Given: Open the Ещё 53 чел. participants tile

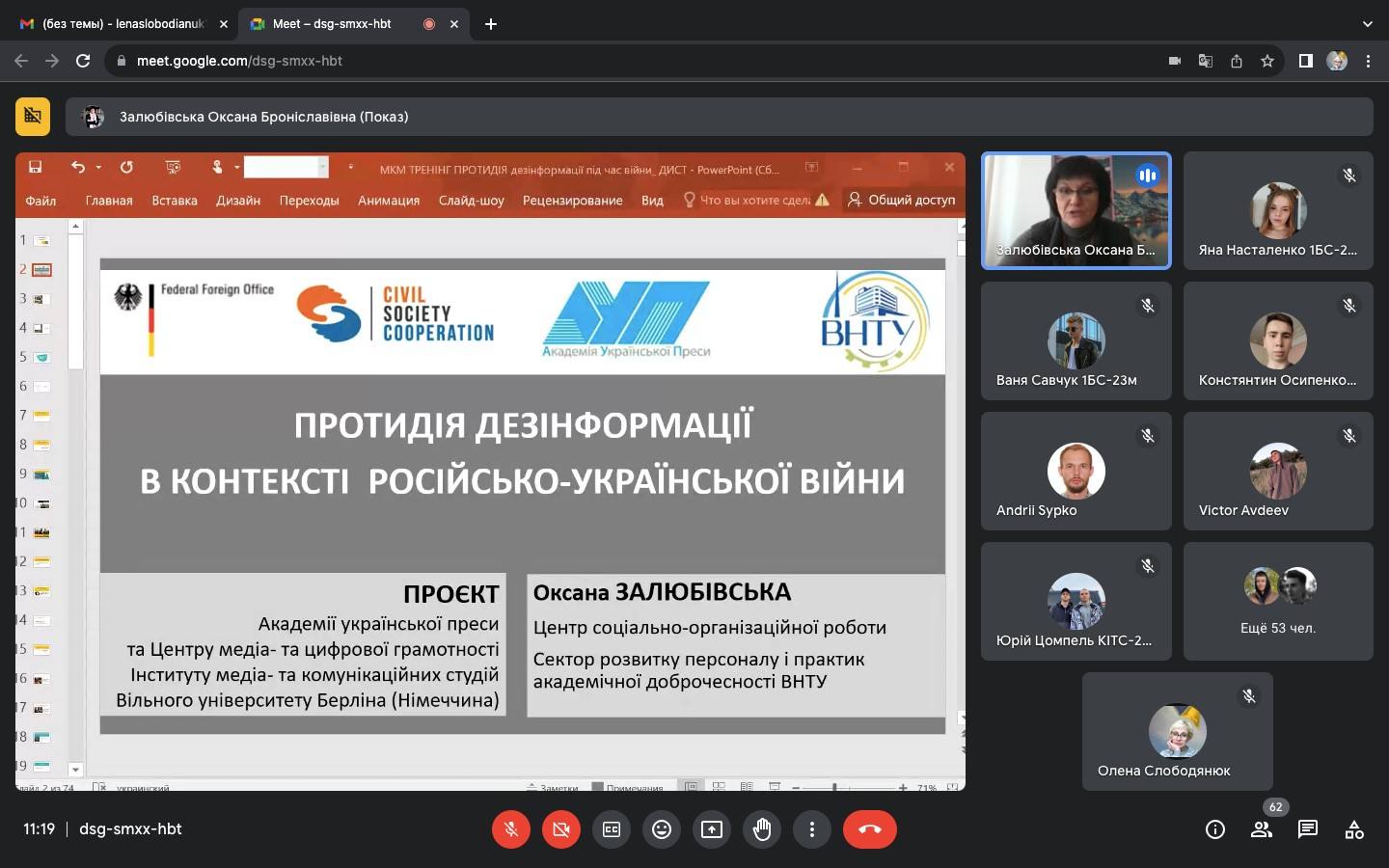Looking at the screenshot, I should 1278,601.
